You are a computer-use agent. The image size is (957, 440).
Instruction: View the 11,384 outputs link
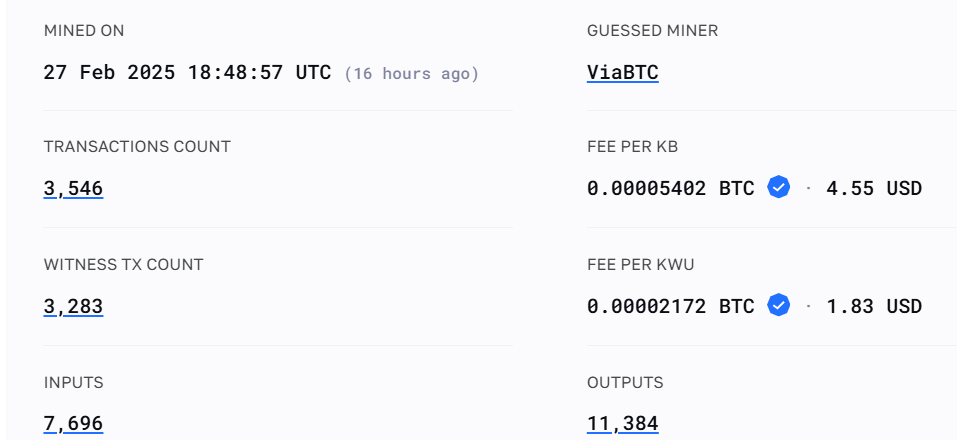coord(622,424)
